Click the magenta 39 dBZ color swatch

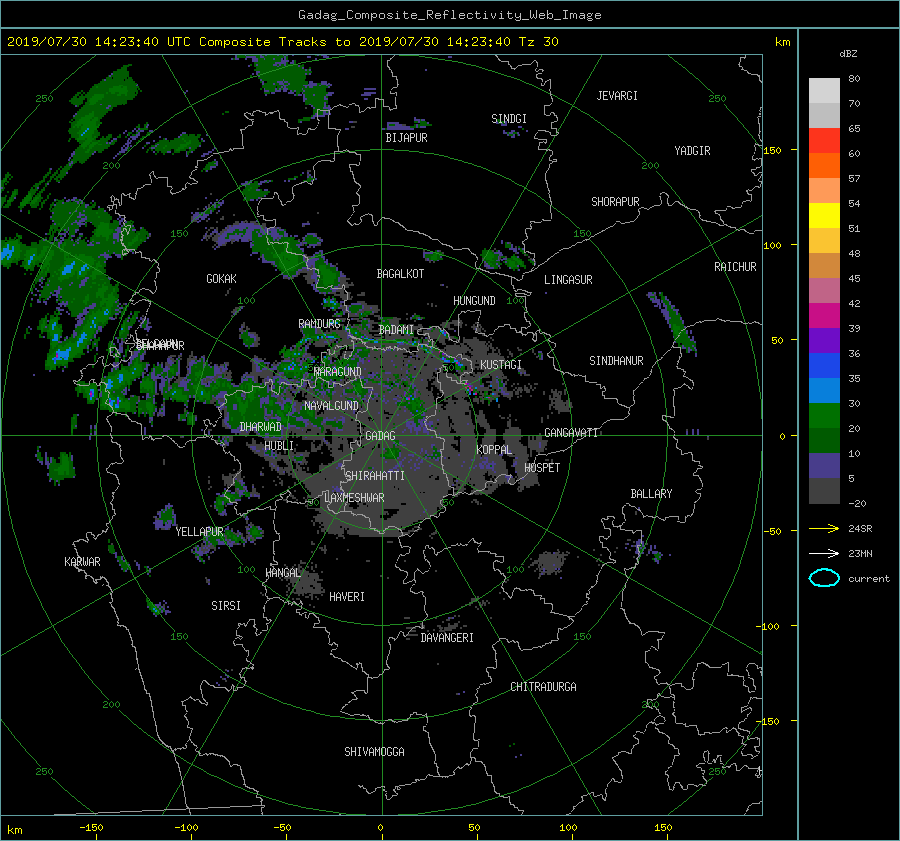pos(824,316)
